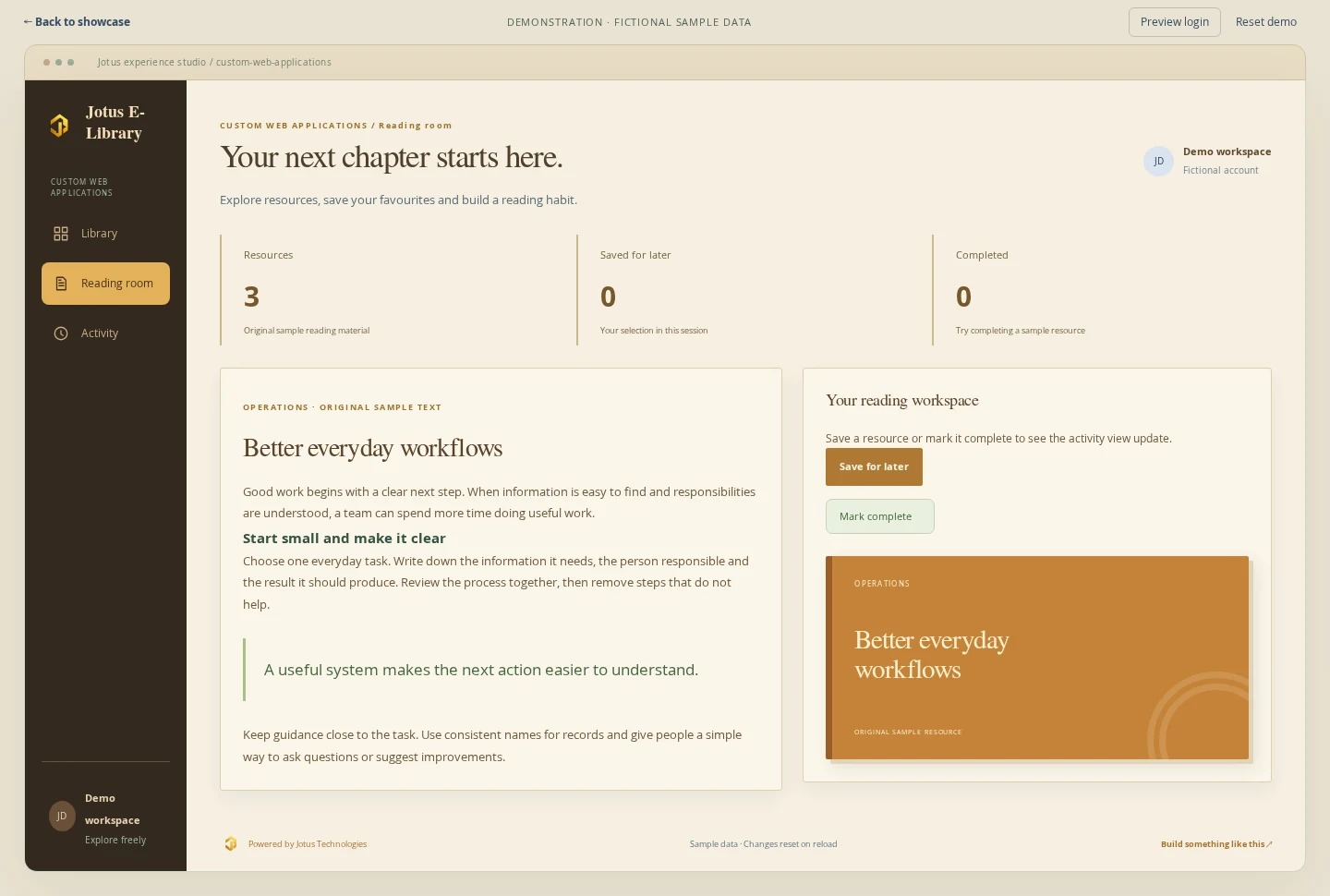
Task: Mark the resource complete
Action: click(879, 516)
